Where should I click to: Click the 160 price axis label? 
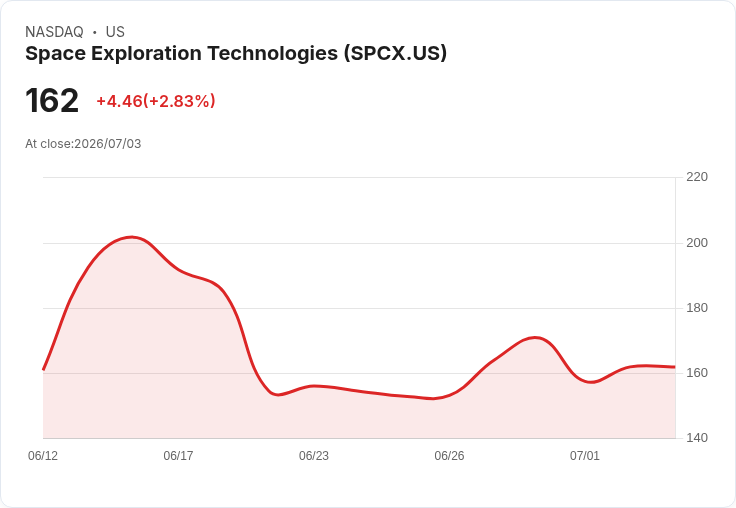click(697, 373)
